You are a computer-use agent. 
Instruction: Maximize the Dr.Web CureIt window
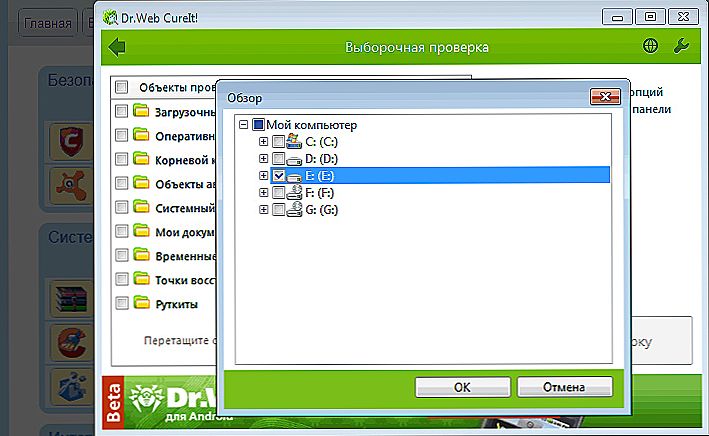[x=650, y=17]
